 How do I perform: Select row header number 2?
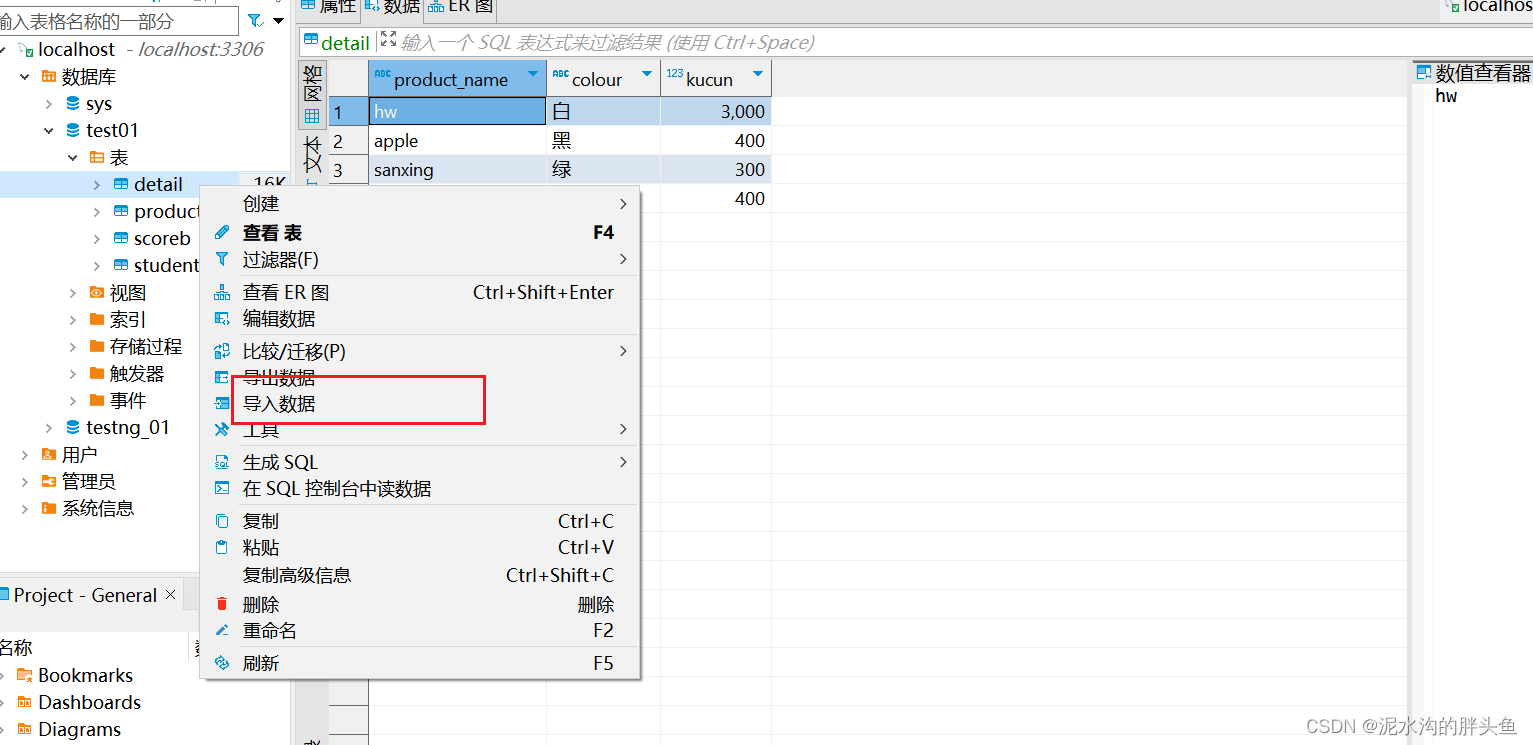(x=348, y=141)
